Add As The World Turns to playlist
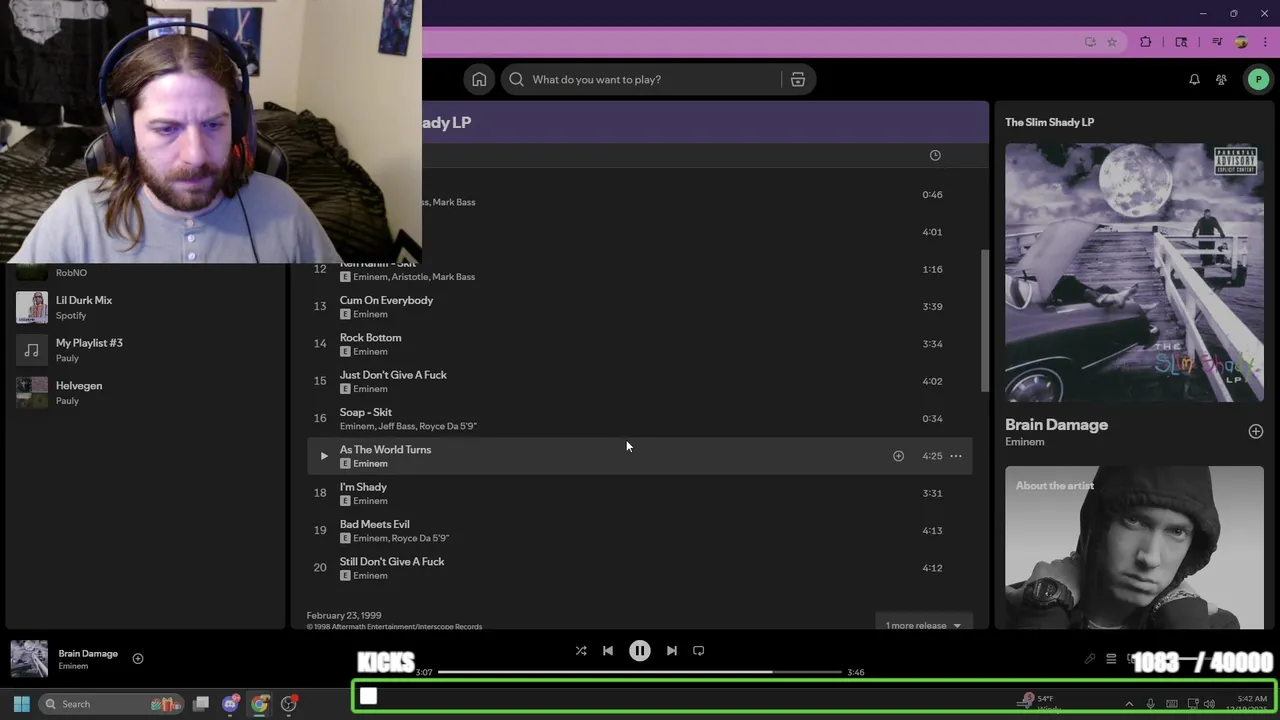 898,456
